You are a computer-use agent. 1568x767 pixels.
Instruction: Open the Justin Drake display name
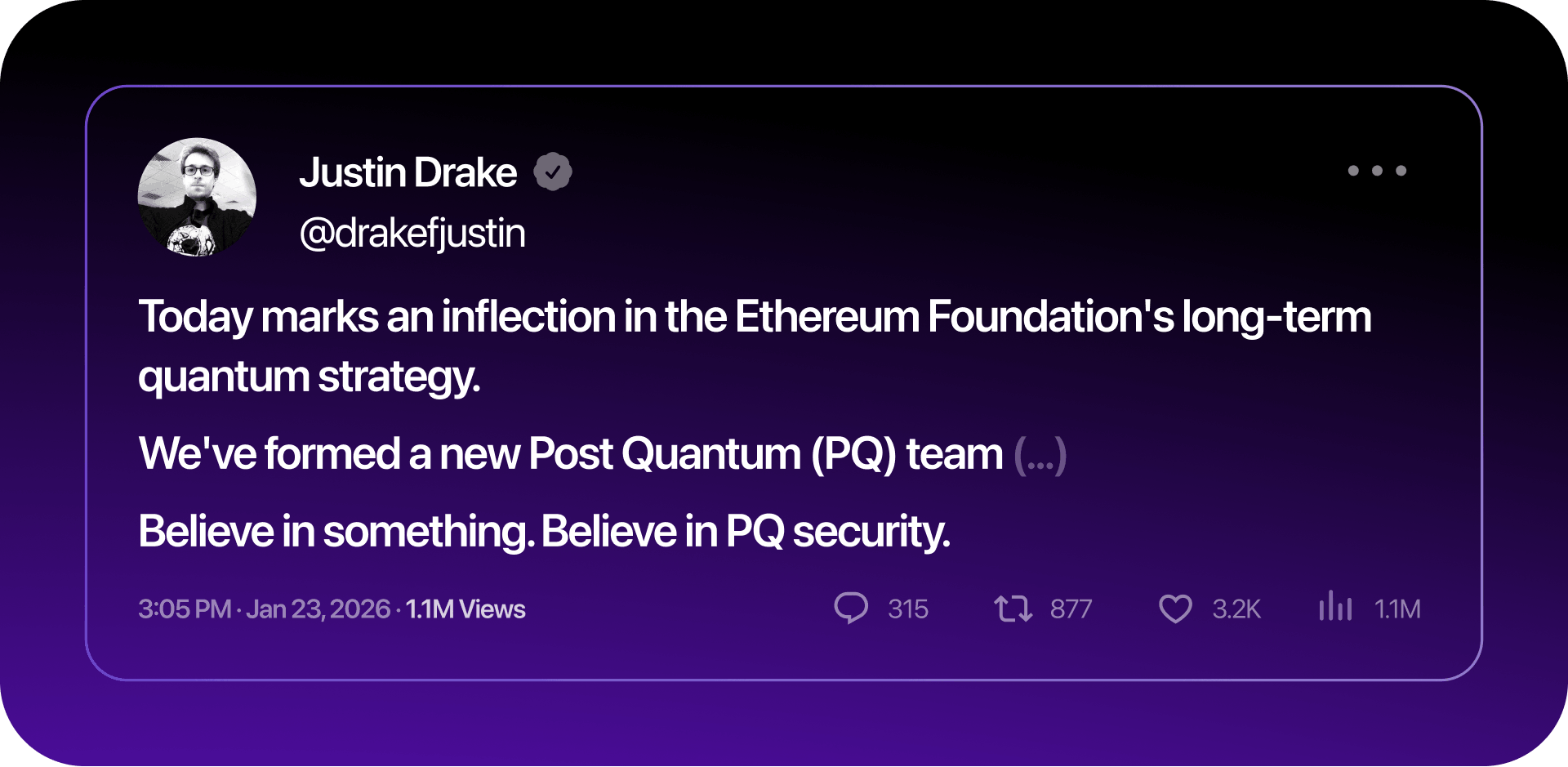408,173
